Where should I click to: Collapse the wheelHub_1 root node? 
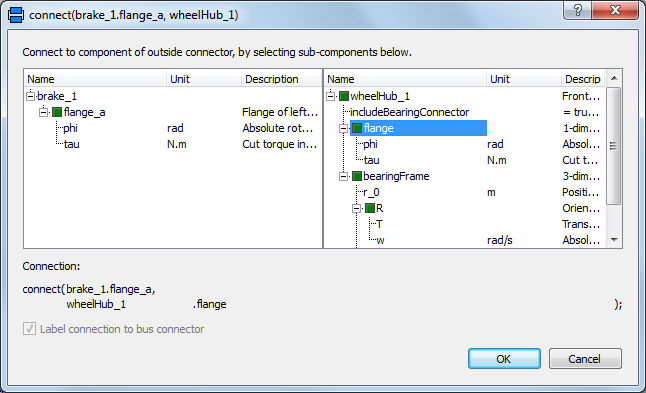[330, 96]
